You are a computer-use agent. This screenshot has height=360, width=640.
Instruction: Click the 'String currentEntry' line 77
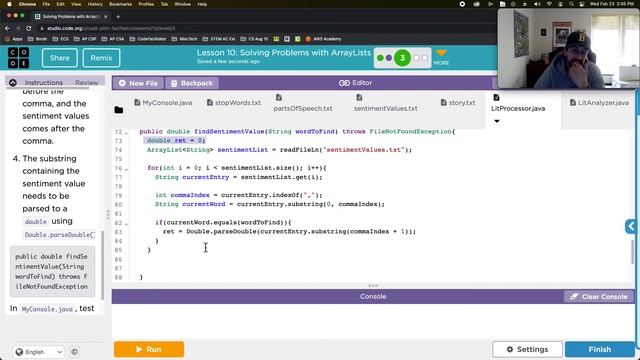pyautogui.click(x=239, y=177)
